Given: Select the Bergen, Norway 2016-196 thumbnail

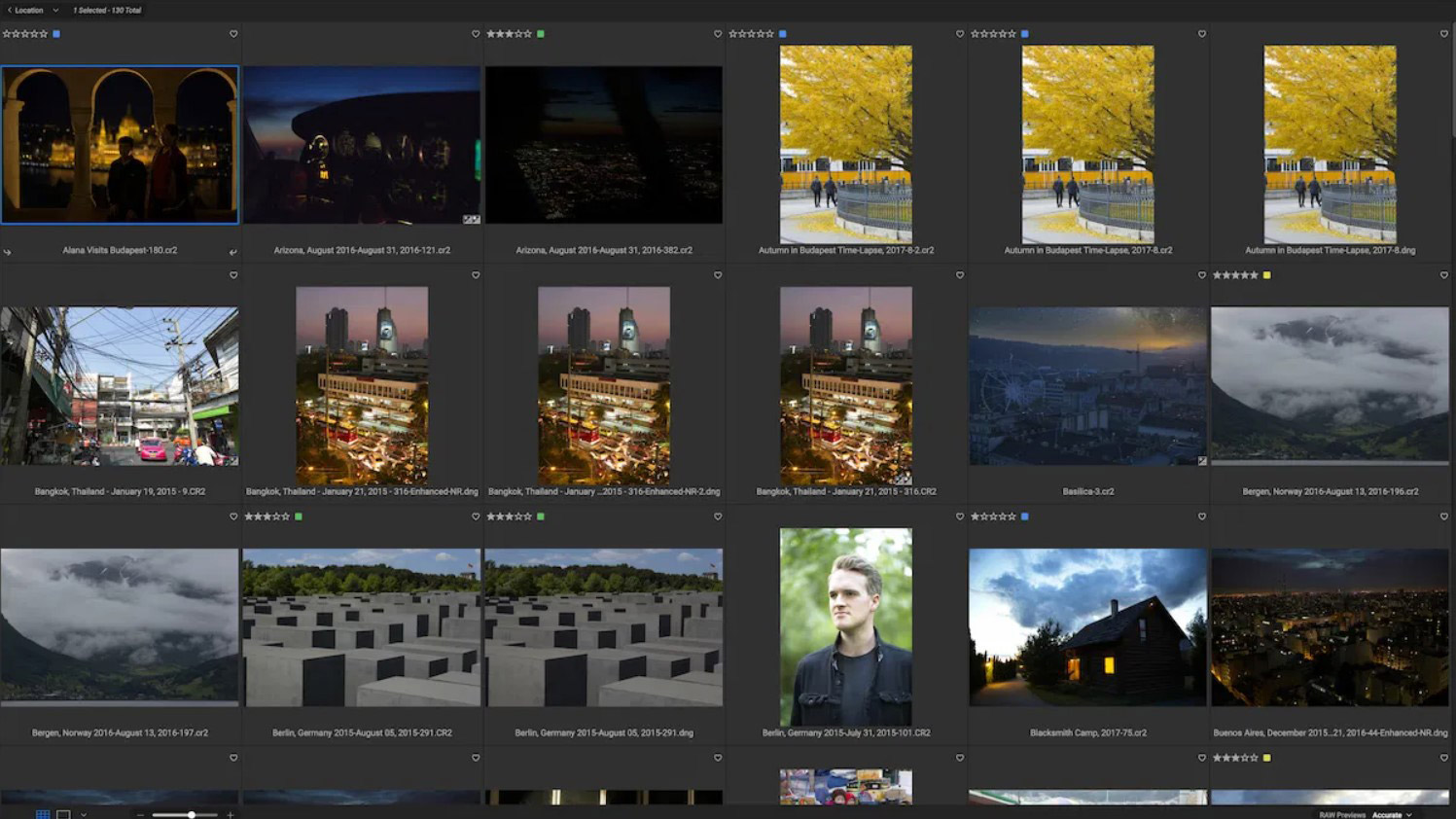Looking at the screenshot, I should point(1330,386).
